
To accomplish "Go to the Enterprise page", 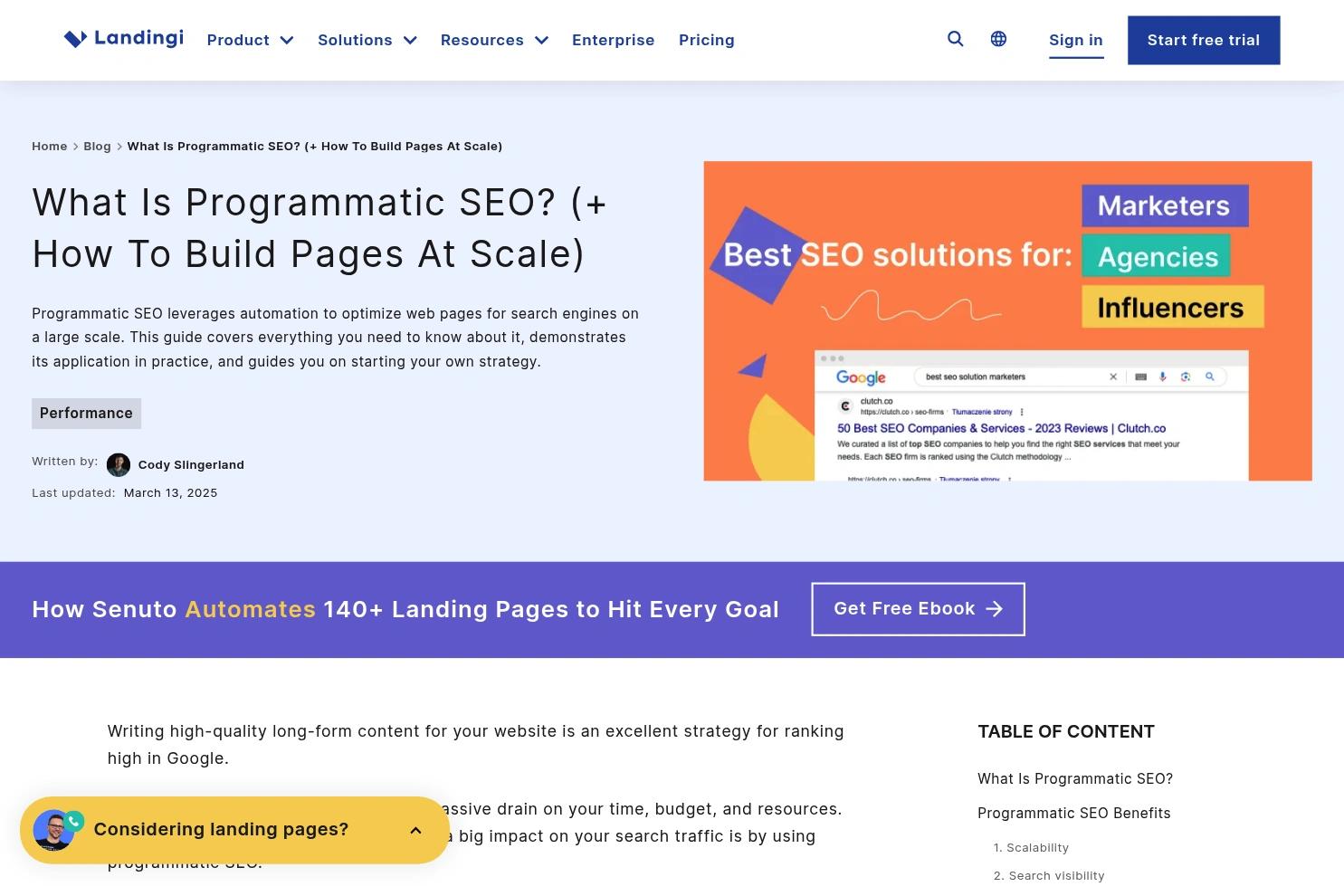I will click(x=613, y=40).
